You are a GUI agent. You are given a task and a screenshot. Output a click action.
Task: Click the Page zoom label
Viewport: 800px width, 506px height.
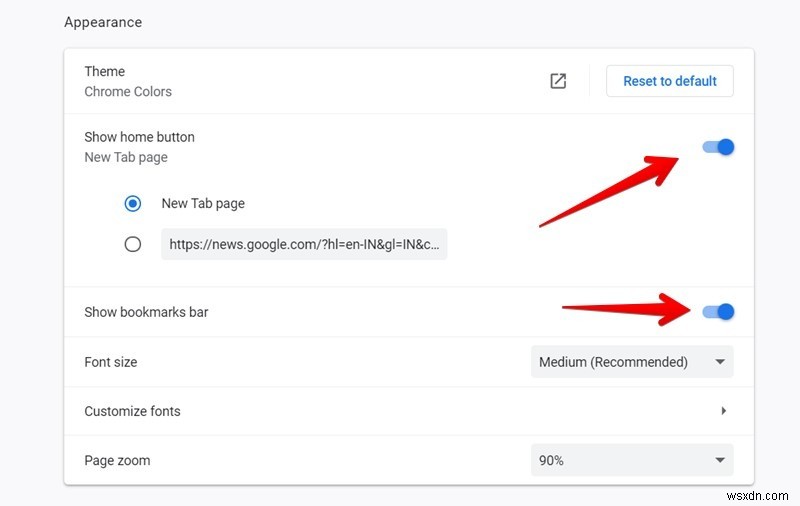tap(117, 461)
